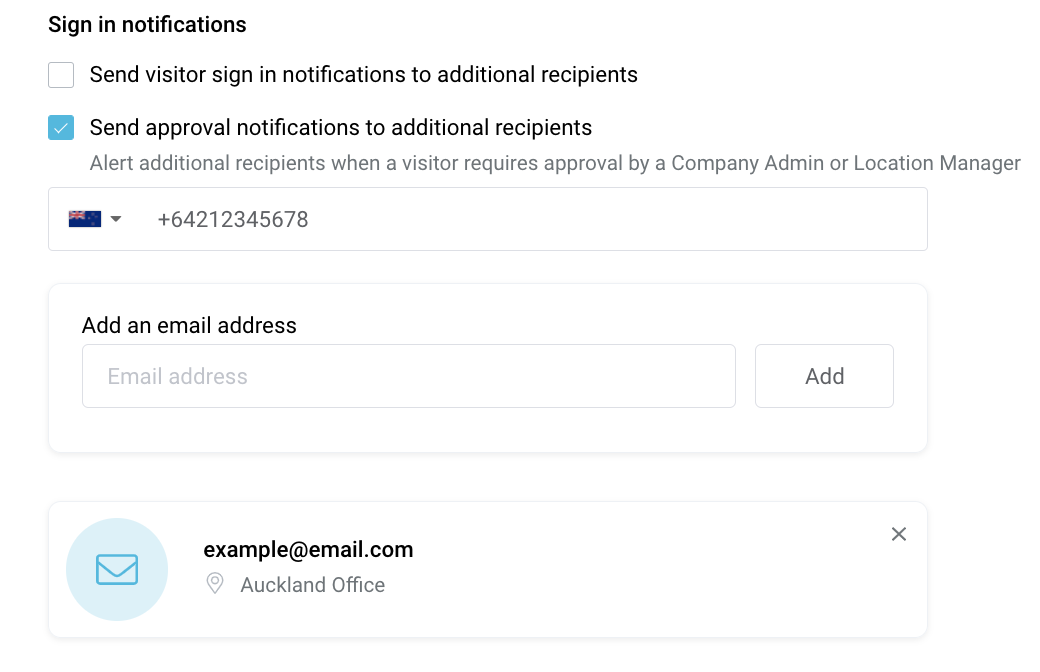Click the Add button
Viewport: 1040px width, 672px height.
824,376
